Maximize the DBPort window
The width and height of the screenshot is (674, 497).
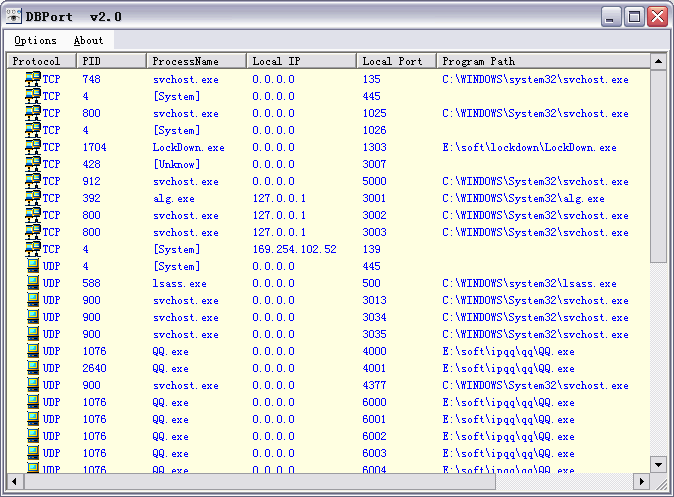click(x=634, y=17)
